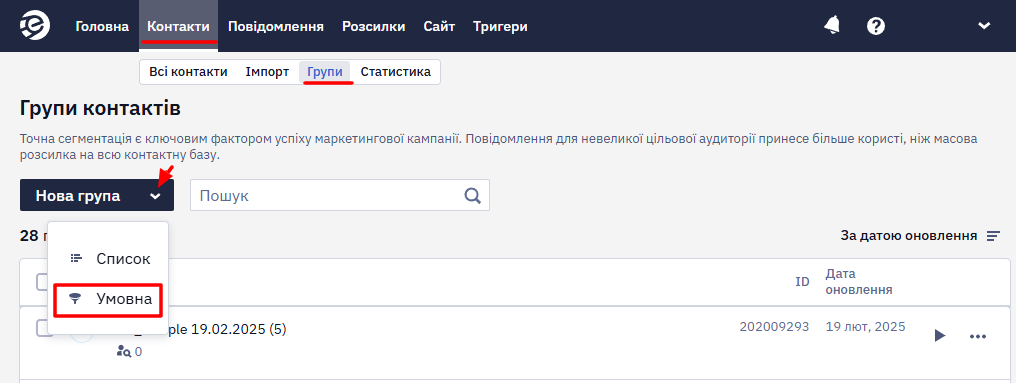Viewport: 1016px width, 383px height.
Task: Click into the Пошук search field
Action: 327,196
